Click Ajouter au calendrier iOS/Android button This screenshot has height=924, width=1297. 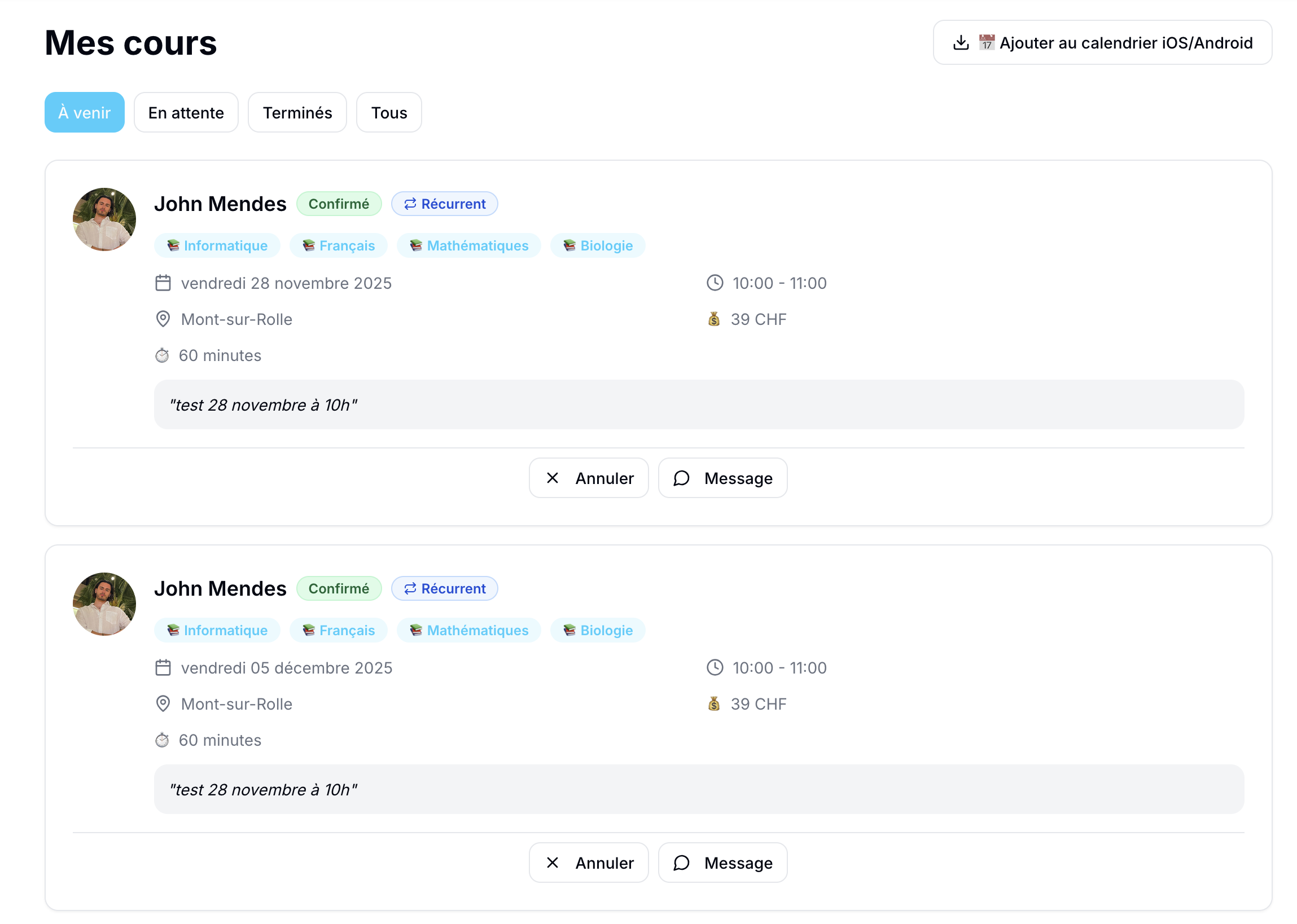pos(1102,43)
